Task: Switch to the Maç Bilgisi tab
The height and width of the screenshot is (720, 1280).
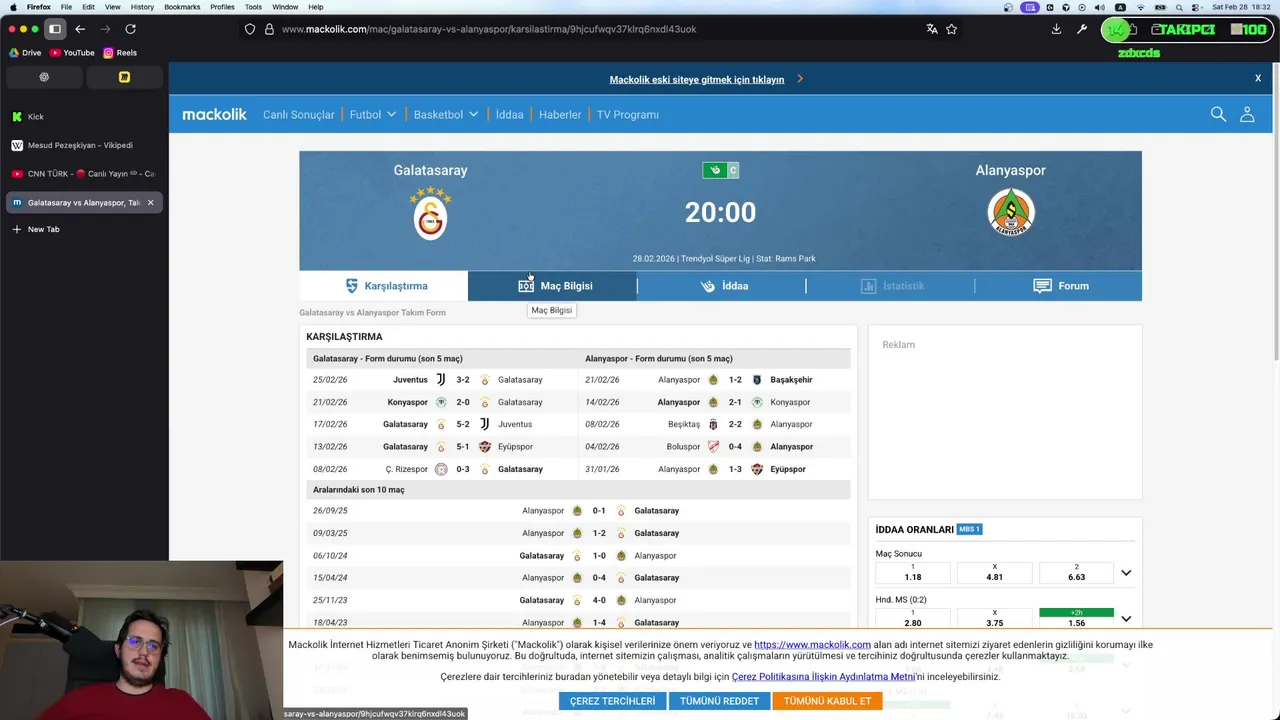Action: click(x=552, y=286)
